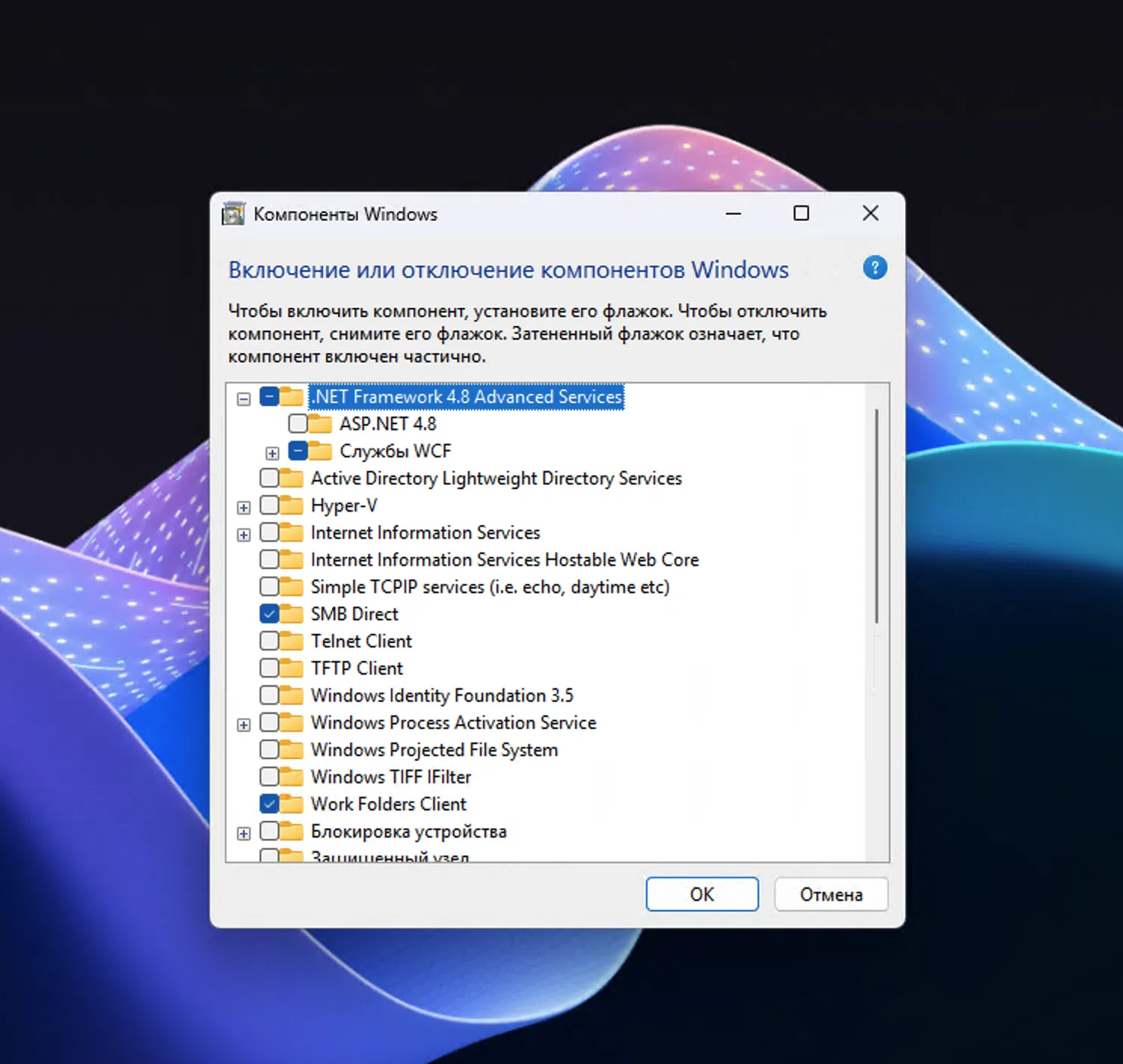Click the Отмена button

tap(831, 894)
